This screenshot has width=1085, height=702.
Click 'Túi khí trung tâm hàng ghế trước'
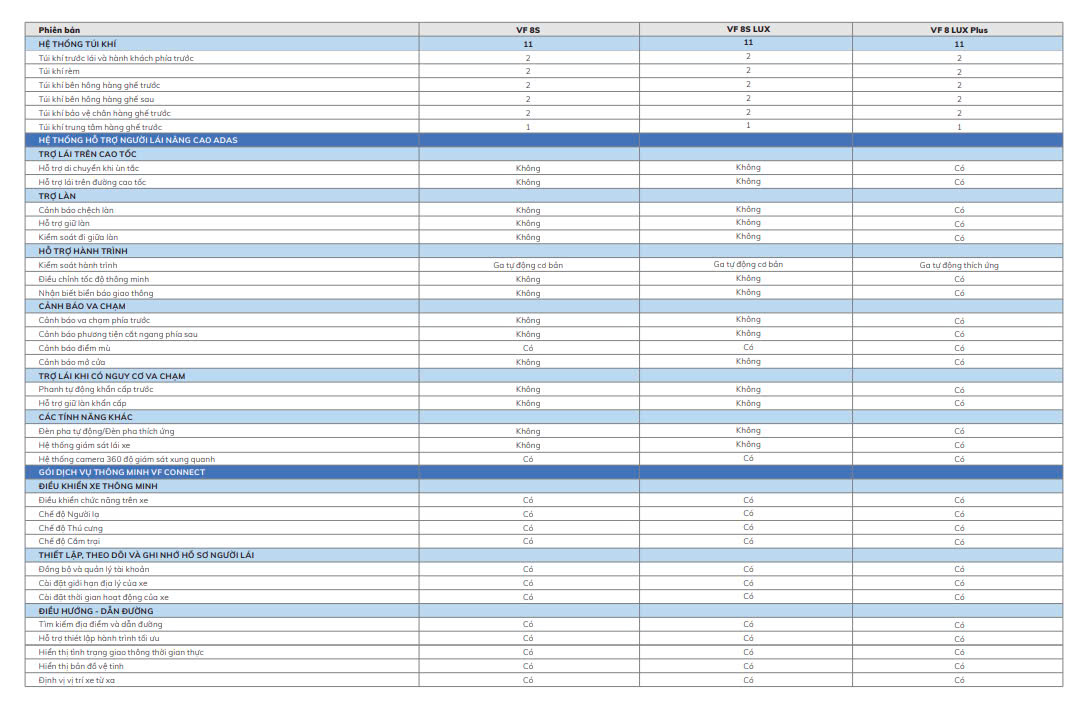click(100, 127)
